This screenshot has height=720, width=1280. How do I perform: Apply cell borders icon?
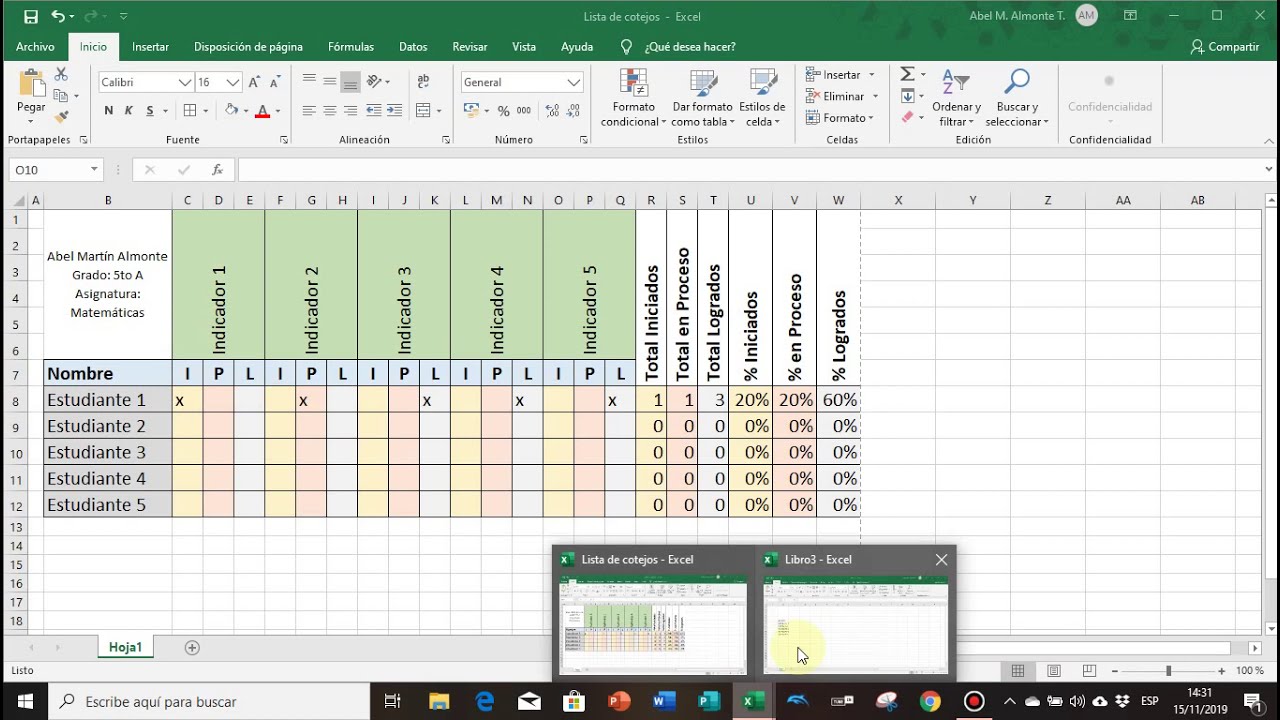click(x=190, y=111)
